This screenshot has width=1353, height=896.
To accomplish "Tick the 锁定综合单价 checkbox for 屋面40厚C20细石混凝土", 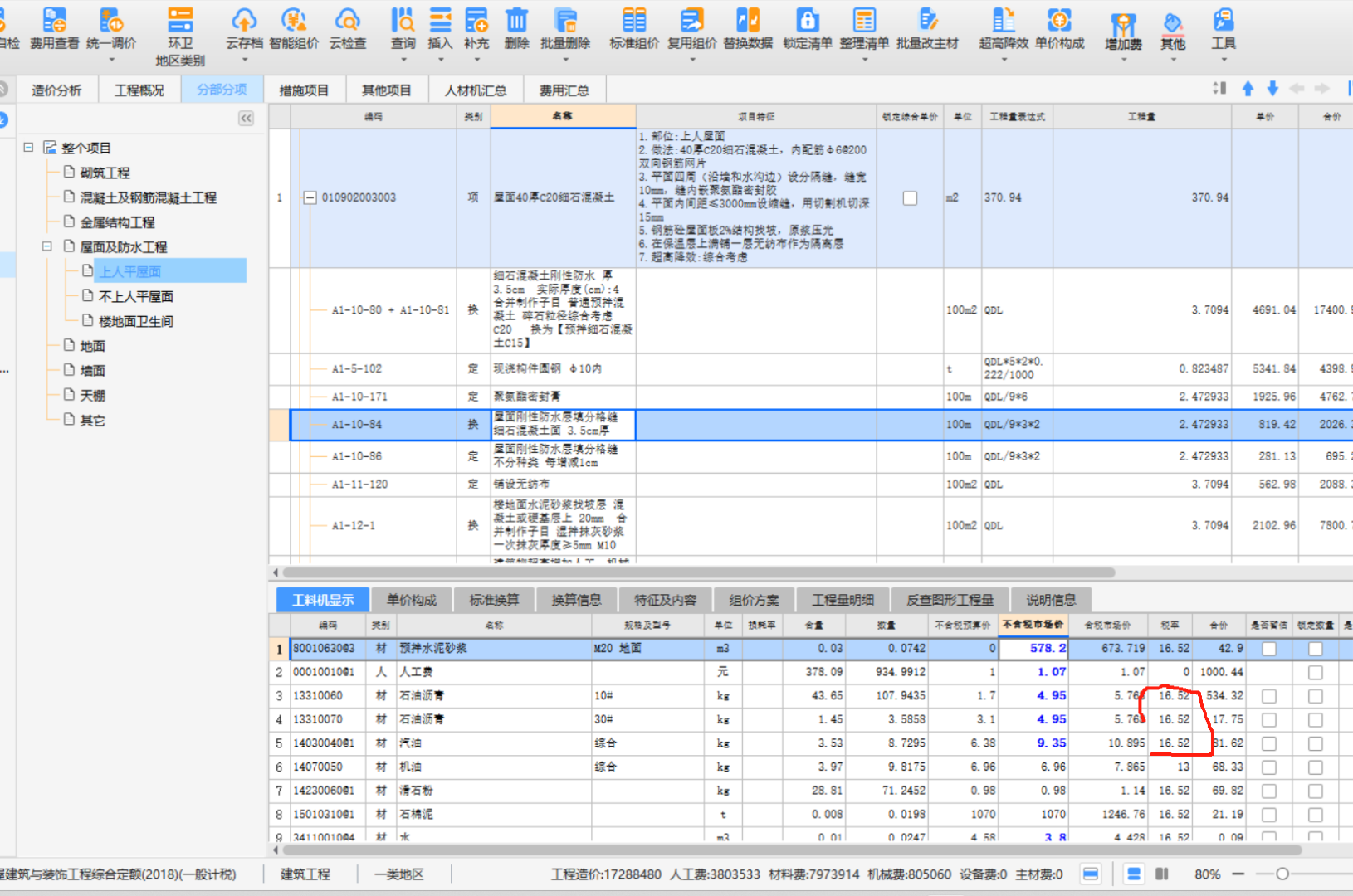I will click(910, 198).
